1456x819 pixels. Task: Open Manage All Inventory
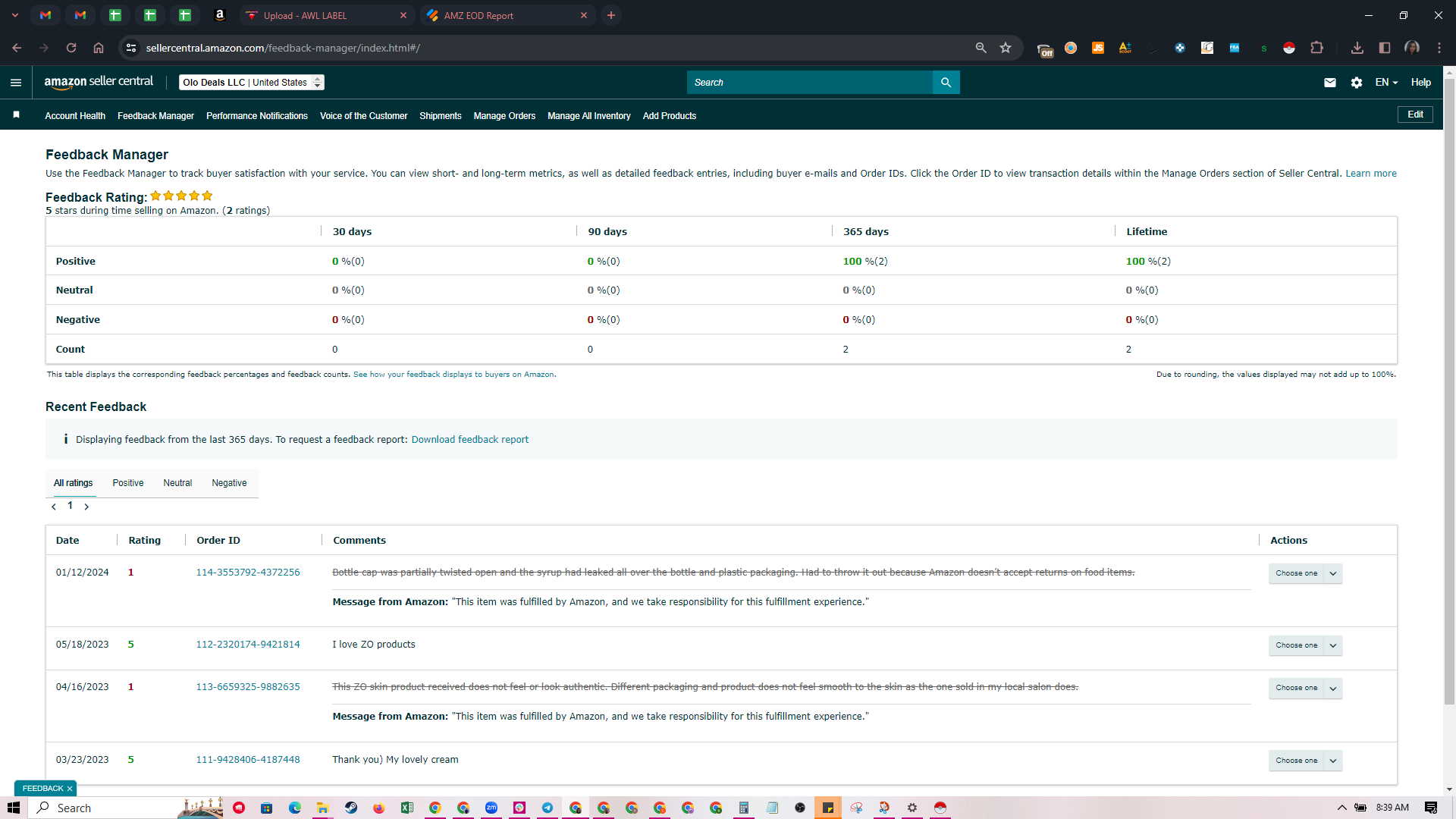(x=589, y=116)
